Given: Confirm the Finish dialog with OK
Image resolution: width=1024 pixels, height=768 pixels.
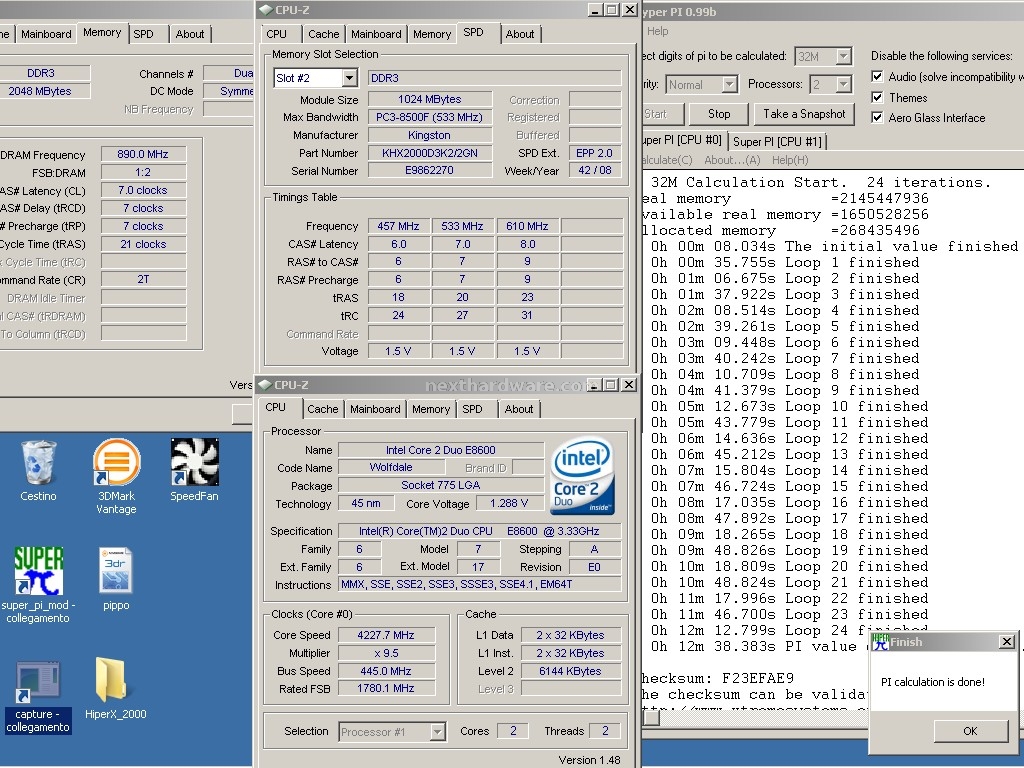Looking at the screenshot, I should pyautogui.click(x=970, y=731).
